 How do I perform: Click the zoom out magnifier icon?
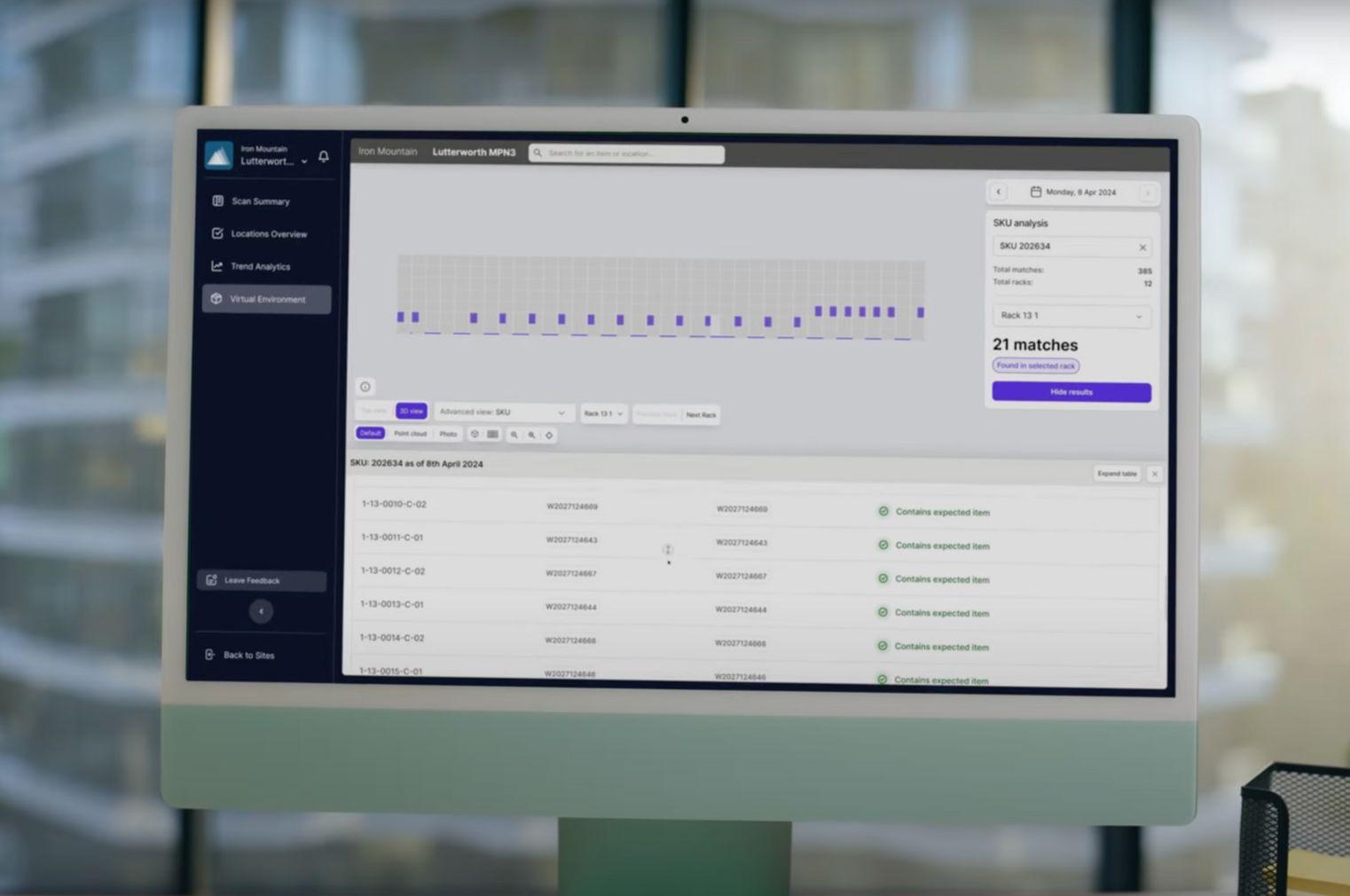coord(514,435)
